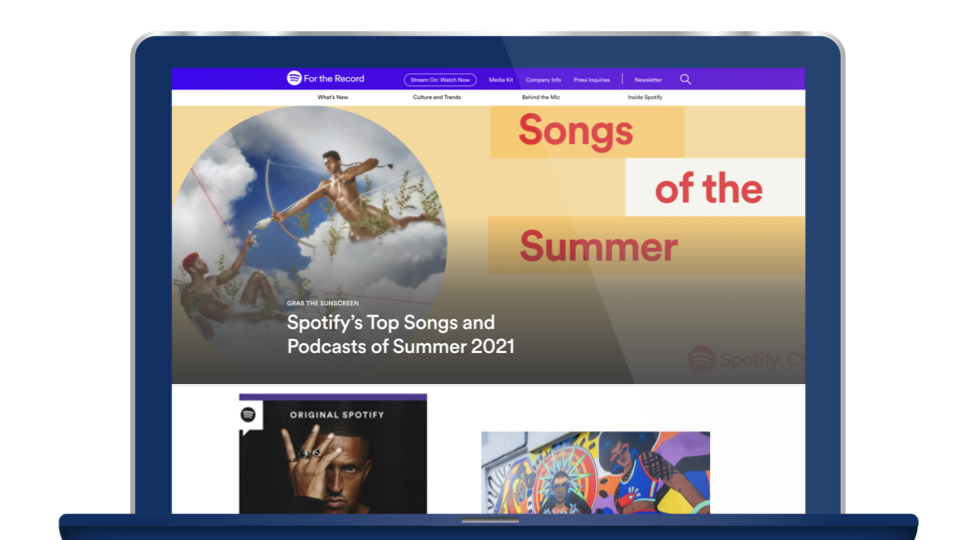Click Spotify badge on podcast thumbnail
The width and height of the screenshot is (960, 540).
coord(249,415)
